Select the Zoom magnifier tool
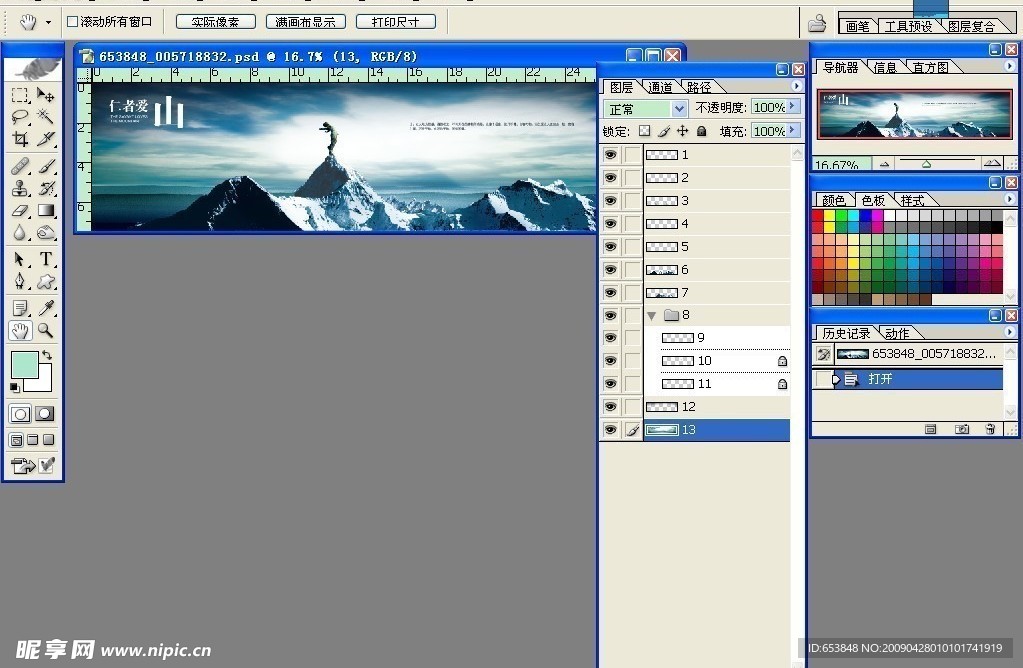The height and width of the screenshot is (668, 1023). [46, 331]
